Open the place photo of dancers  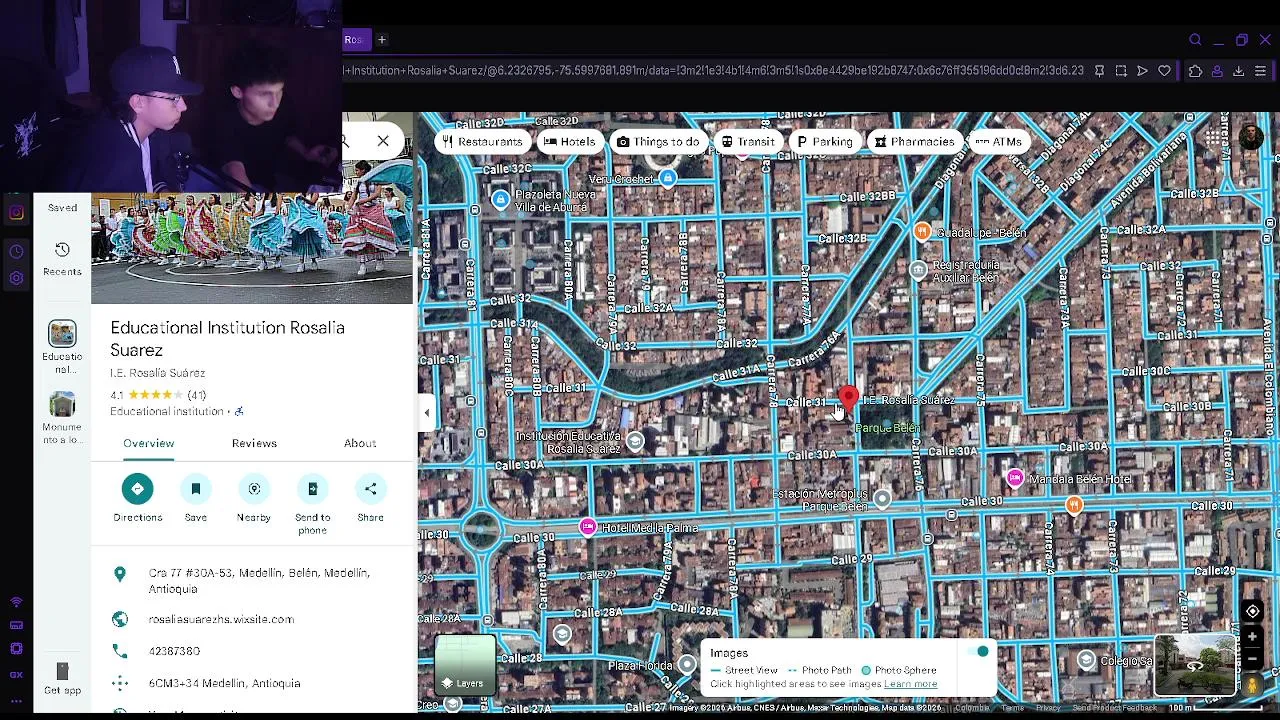[x=252, y=248]
